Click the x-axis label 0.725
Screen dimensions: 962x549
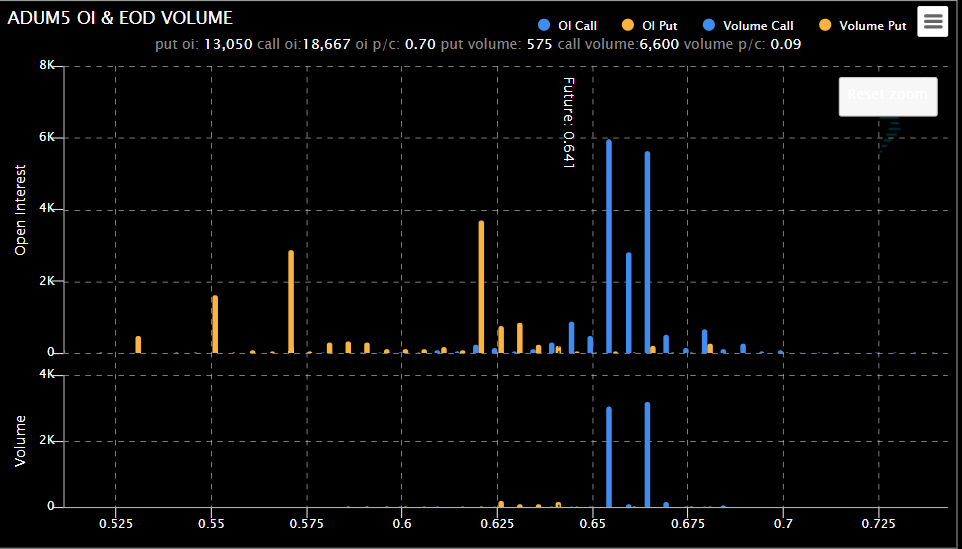tap(879, 524)
